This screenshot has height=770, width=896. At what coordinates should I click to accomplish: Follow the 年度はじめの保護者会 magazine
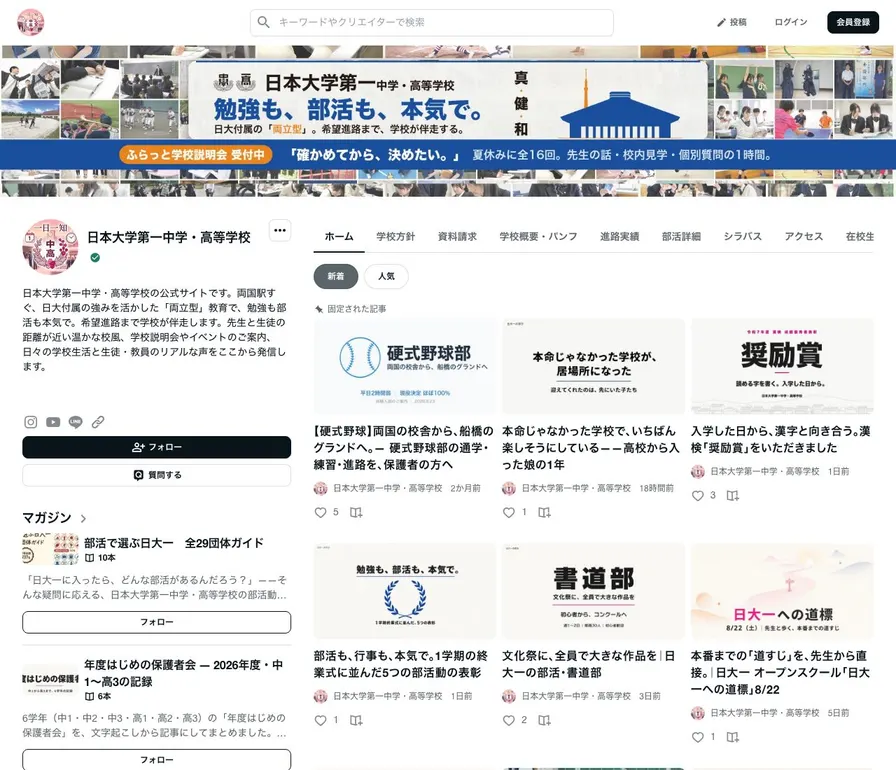(157, 760)
